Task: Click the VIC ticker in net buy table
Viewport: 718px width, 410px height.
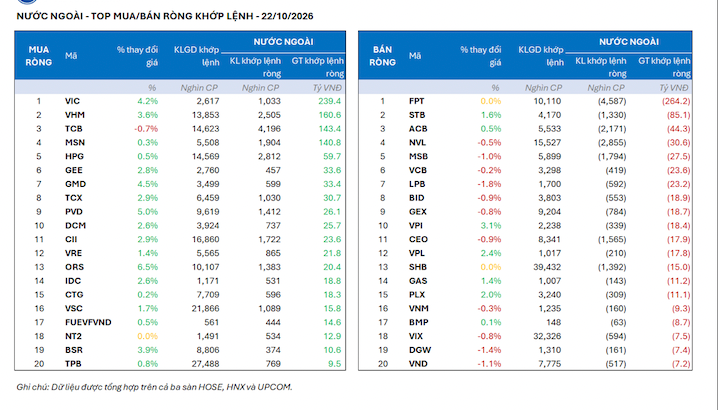Action: point(72,101)
